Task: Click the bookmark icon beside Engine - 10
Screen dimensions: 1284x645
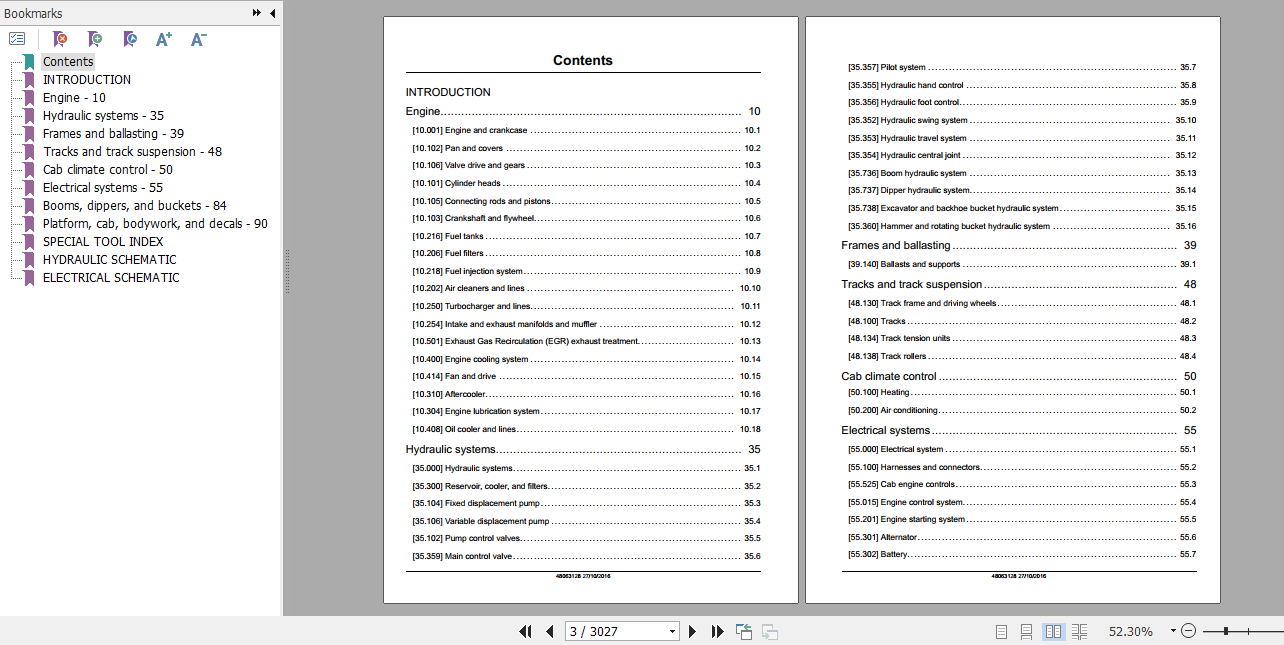Action: [29, 98]
